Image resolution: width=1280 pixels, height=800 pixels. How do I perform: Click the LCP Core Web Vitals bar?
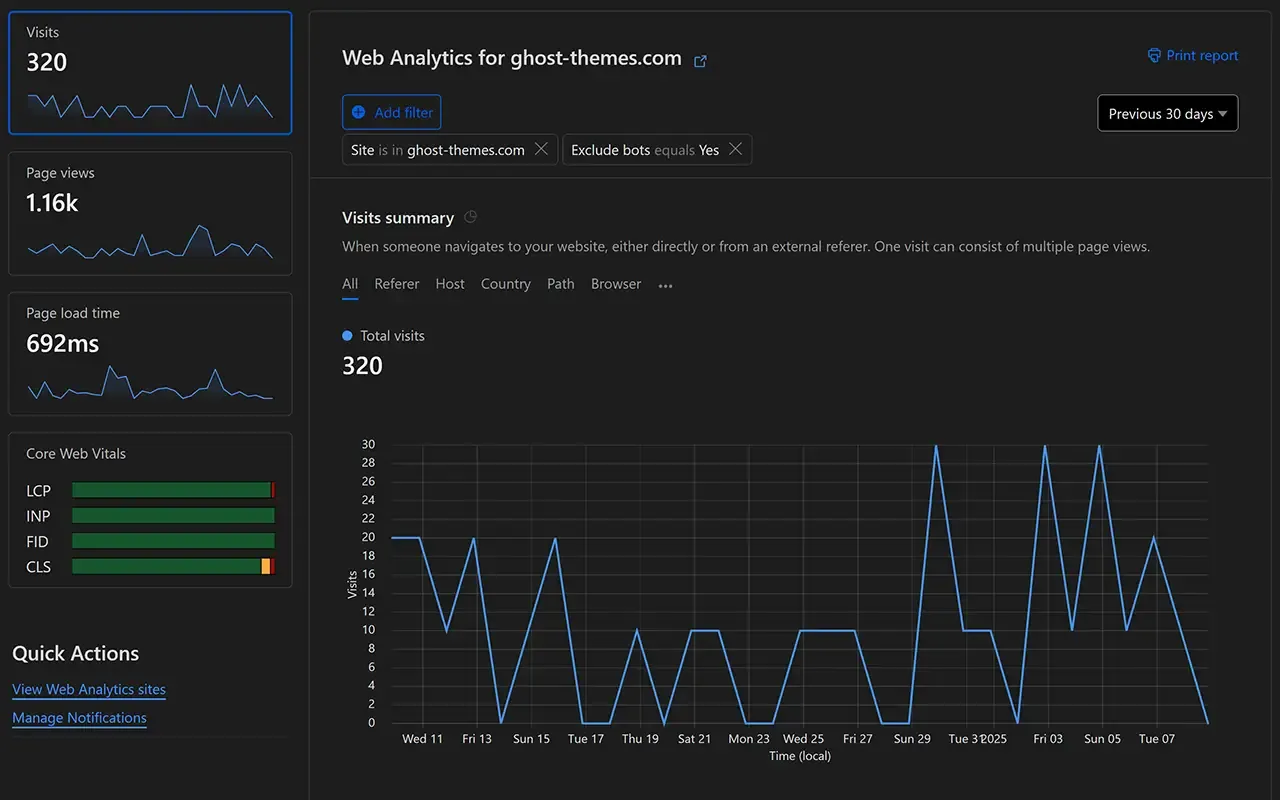click(172, 490)
